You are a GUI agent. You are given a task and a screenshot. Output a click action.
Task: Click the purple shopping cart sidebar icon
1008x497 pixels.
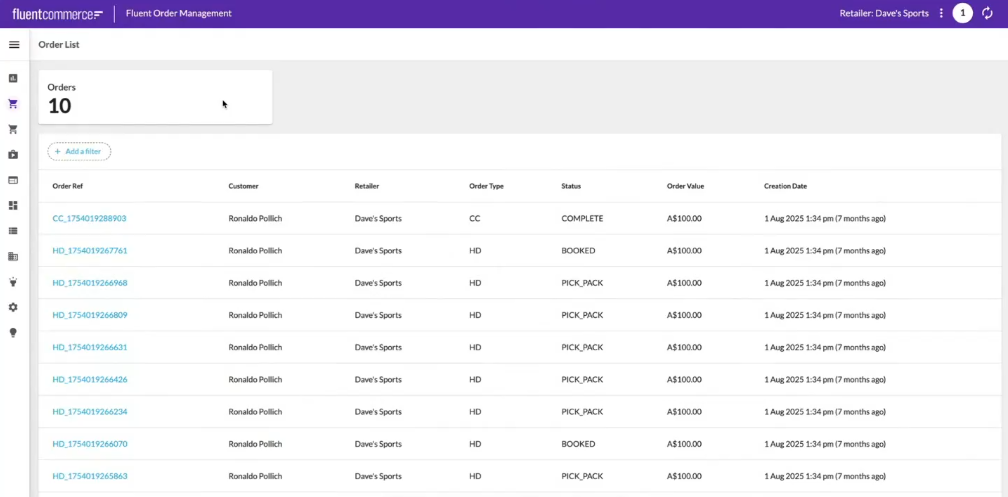pos(13,104)
